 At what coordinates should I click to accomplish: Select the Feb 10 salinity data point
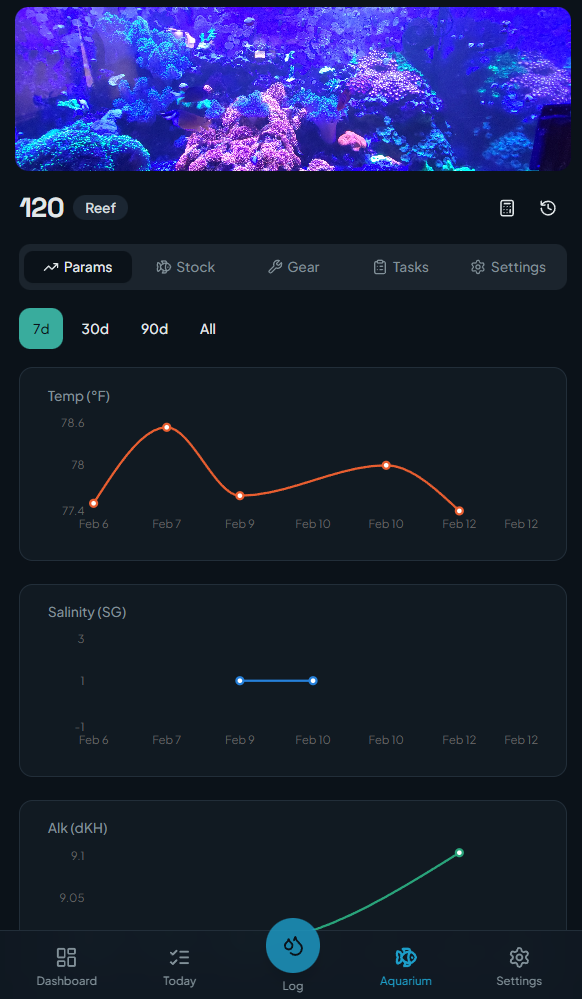313,681
